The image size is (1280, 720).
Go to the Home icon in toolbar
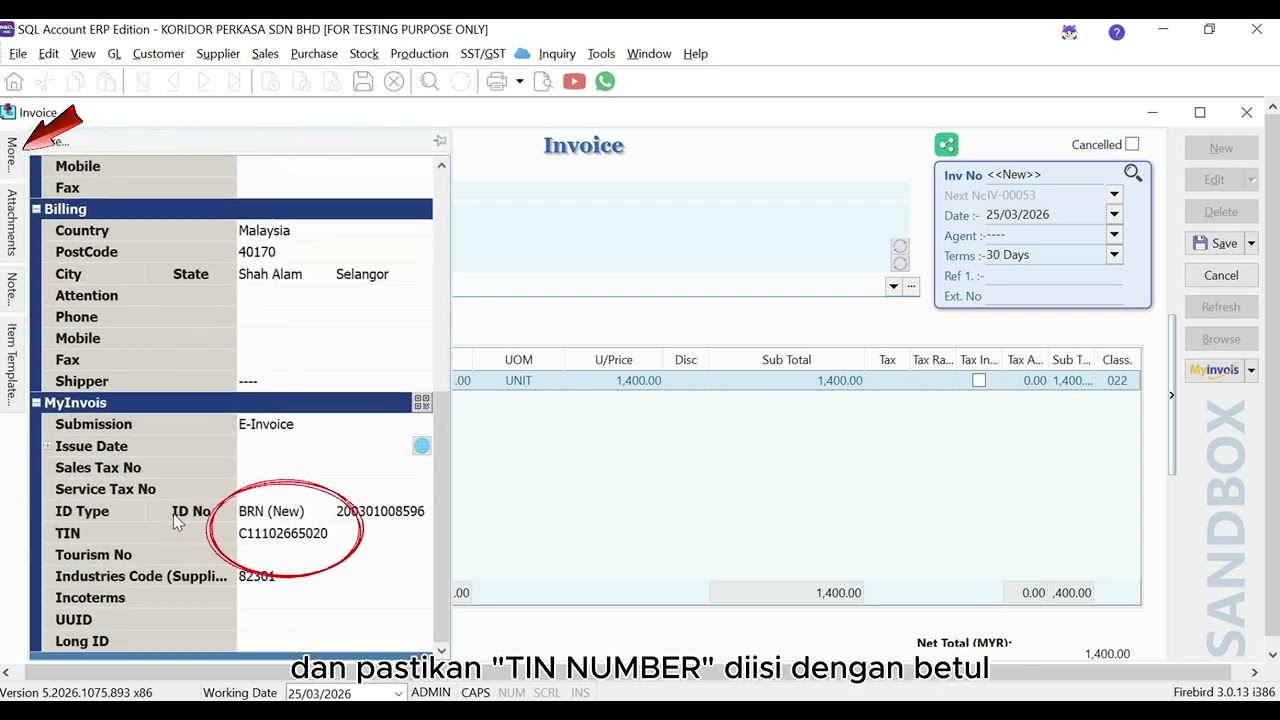14,82
